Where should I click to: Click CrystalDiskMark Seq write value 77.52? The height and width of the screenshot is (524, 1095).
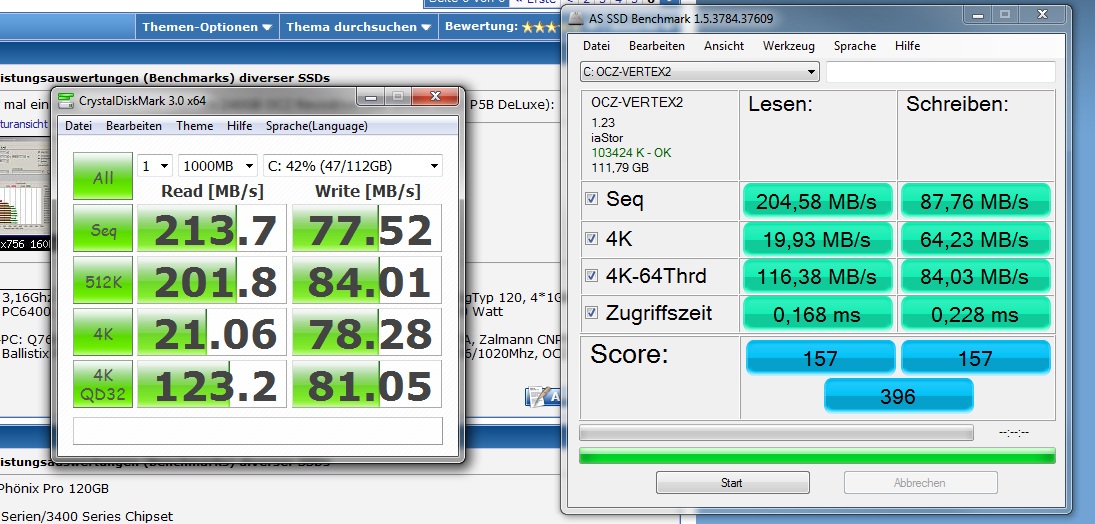[x=367, y=228]
